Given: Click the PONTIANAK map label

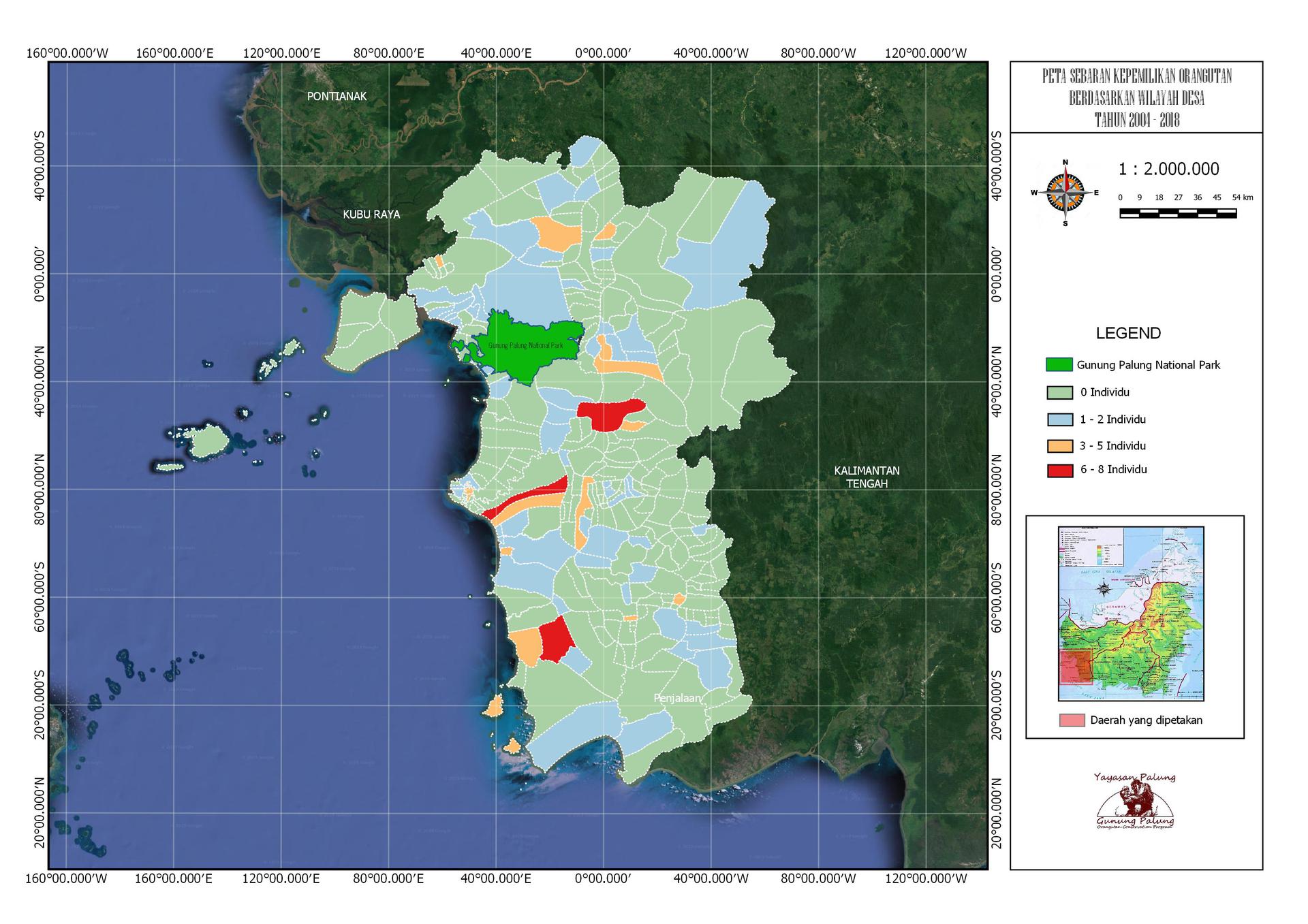Looking at the screenshot, I should pyautogui.click(x=337, y=97).
